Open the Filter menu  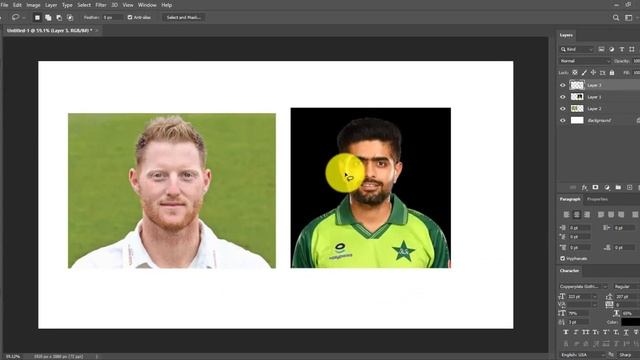[x=100, y=5]
